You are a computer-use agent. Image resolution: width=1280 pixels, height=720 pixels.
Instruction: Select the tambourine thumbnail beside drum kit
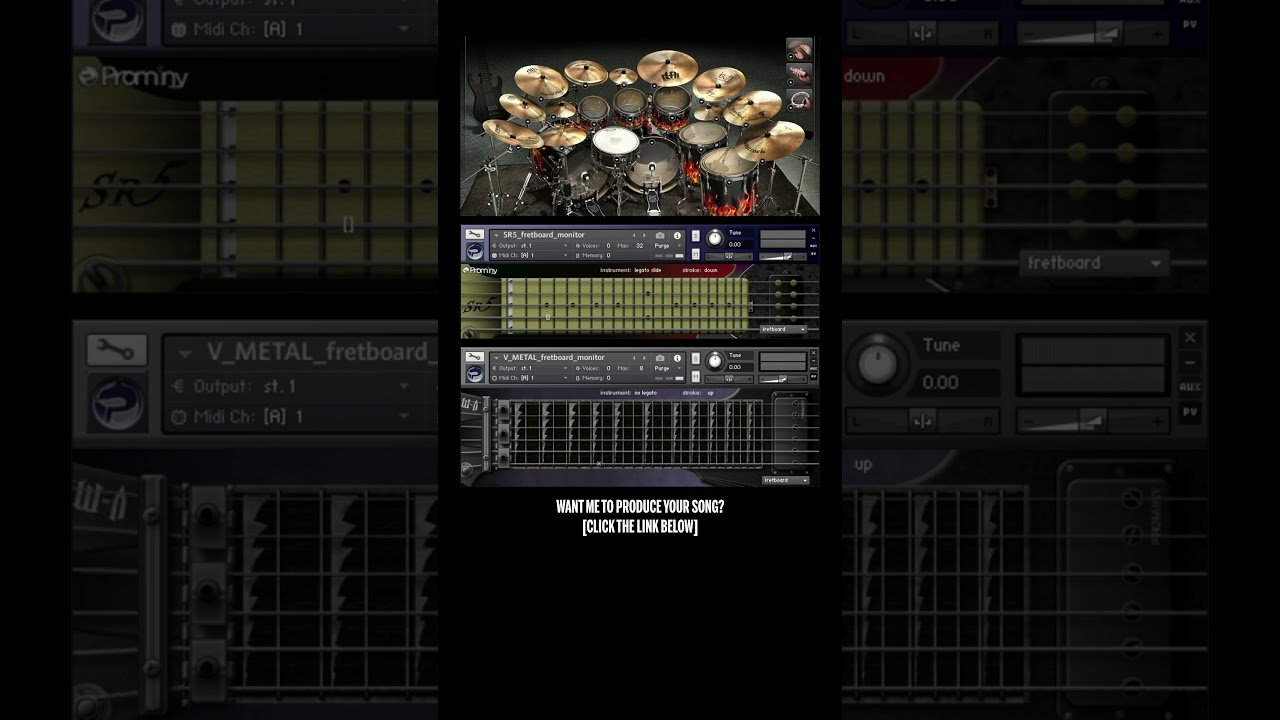(799, 100)
